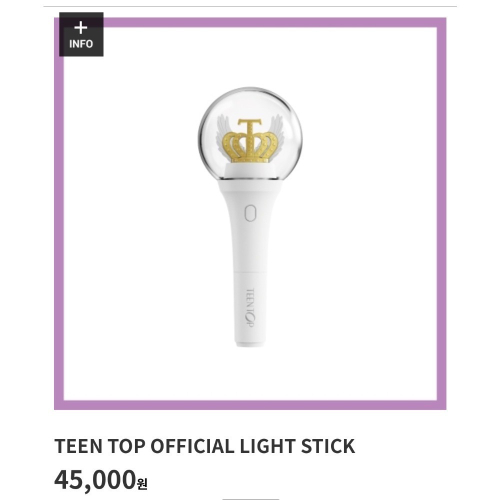Click the oval power button on handle

point(250,213)
